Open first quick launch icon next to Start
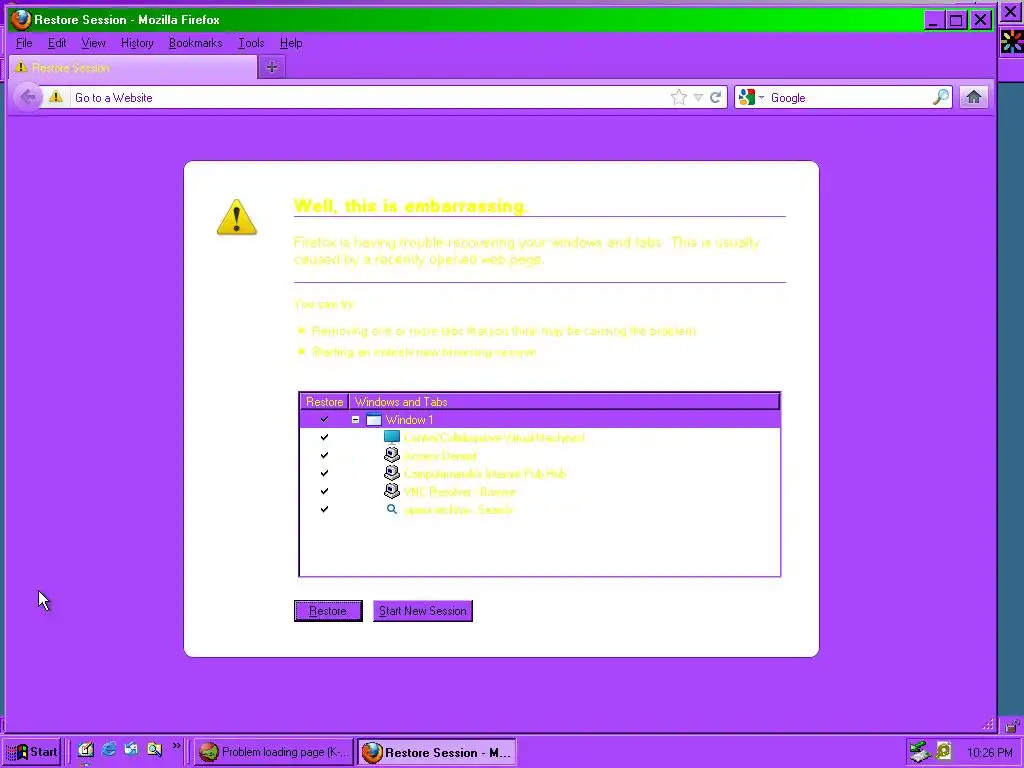 pyautogui.click(x=86, y=750)
